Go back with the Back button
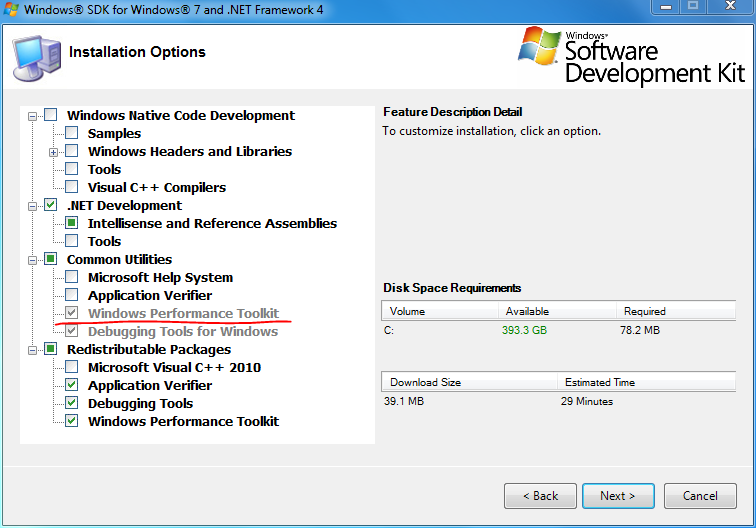 coord(540,496)
